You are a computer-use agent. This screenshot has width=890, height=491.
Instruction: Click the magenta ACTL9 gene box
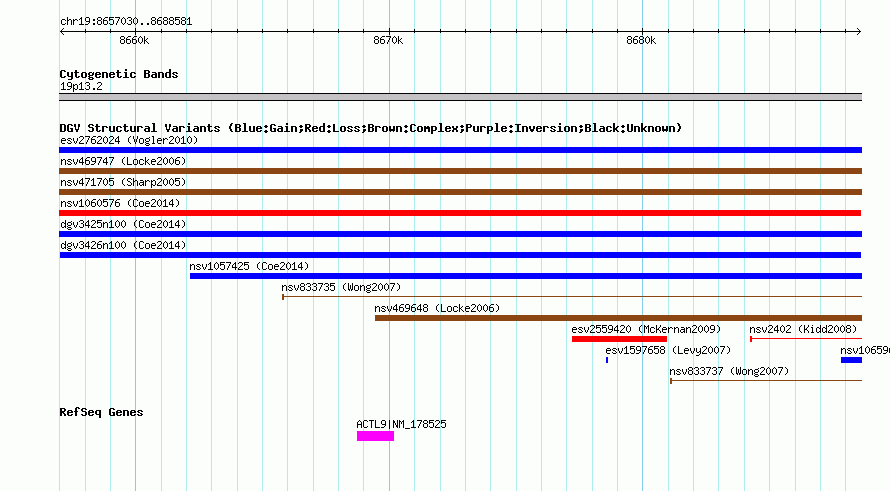[x=375, y=436]
